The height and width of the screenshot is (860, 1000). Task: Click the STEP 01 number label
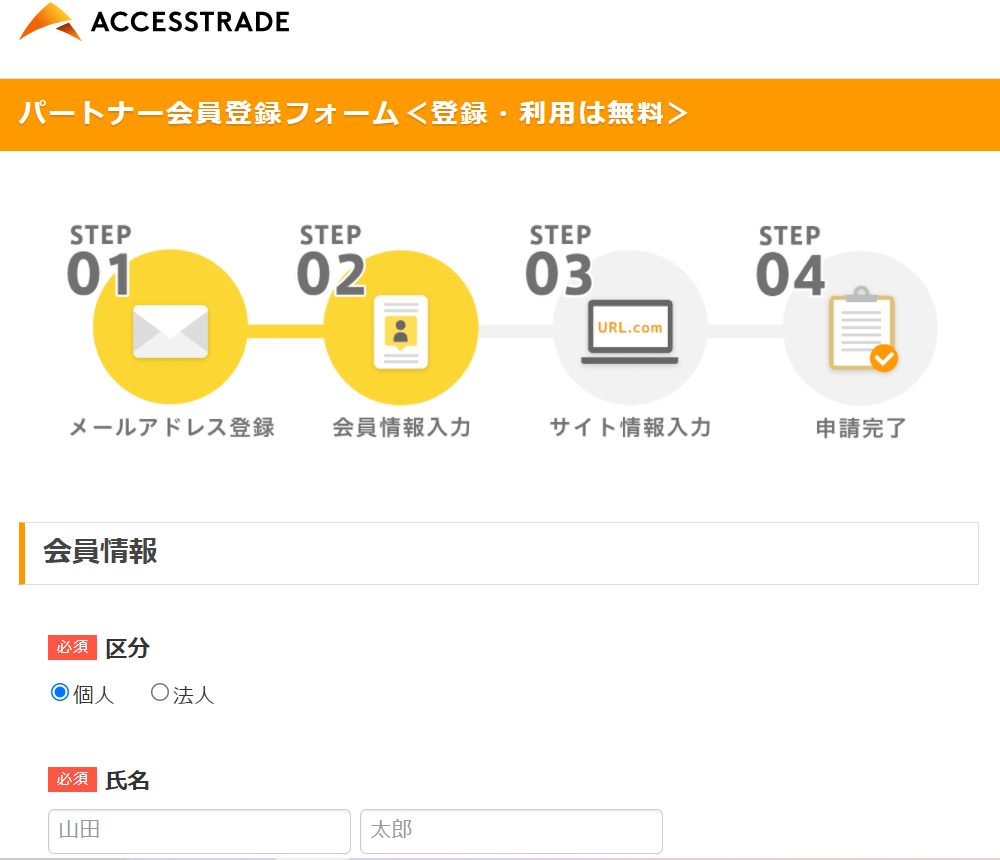pyautogui.click(x=99, y=260)
